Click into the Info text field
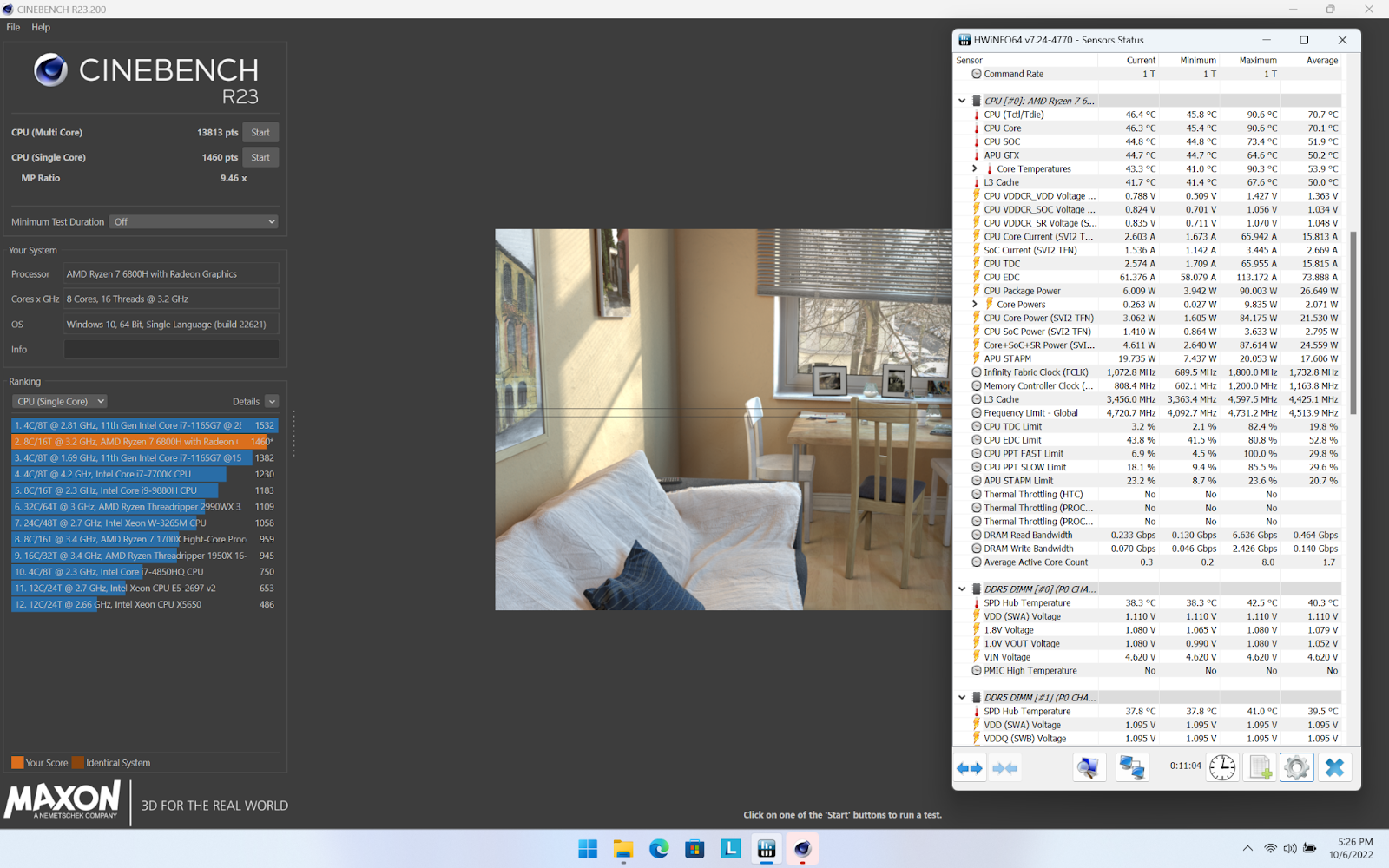Viewport: 1389px width, 868px height. point(171,349)
